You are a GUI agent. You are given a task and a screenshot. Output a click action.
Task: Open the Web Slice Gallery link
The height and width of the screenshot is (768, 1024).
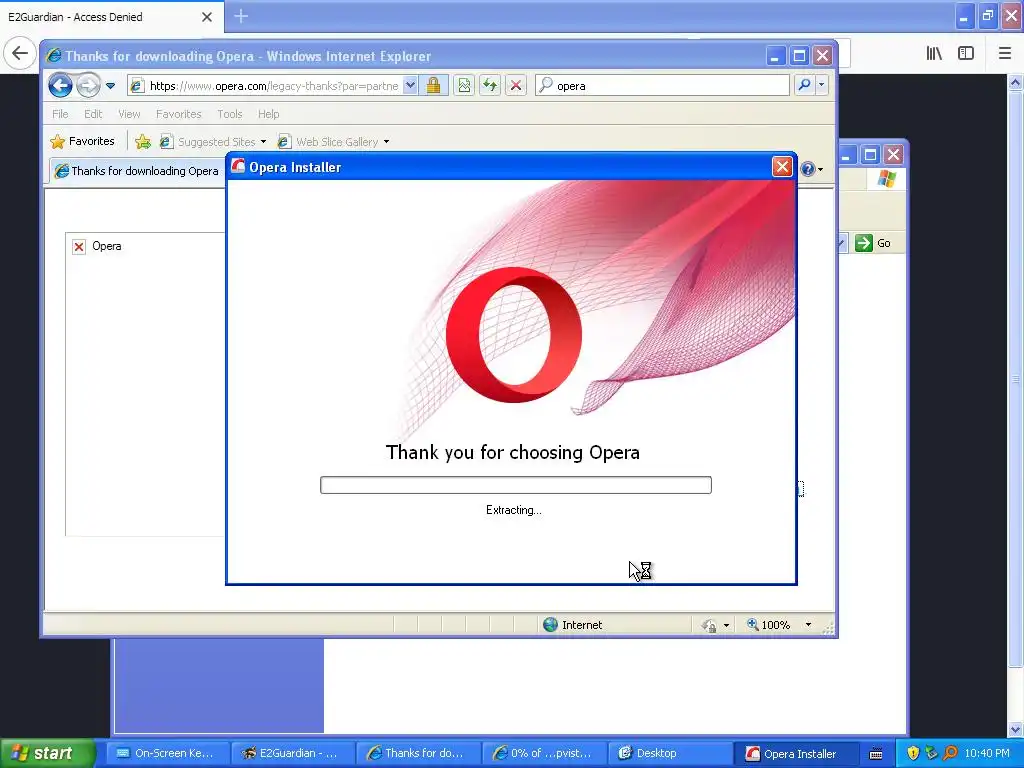click(x=328, y=142)
